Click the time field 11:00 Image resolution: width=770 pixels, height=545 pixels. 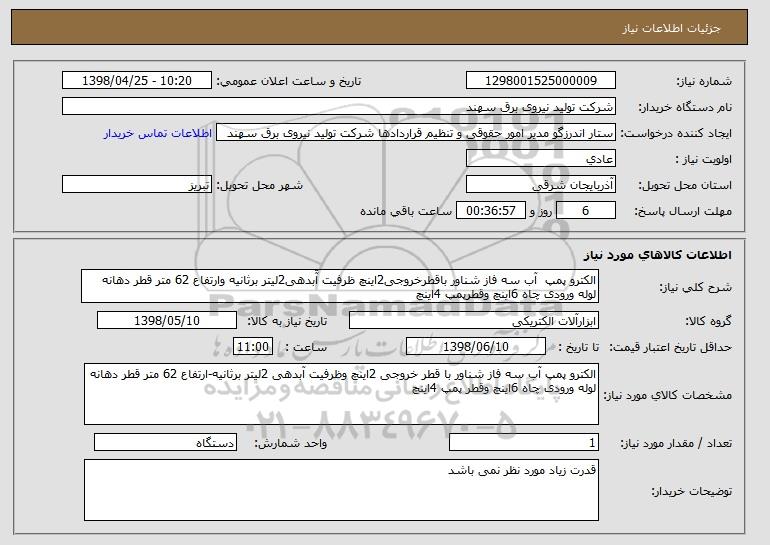253,347
